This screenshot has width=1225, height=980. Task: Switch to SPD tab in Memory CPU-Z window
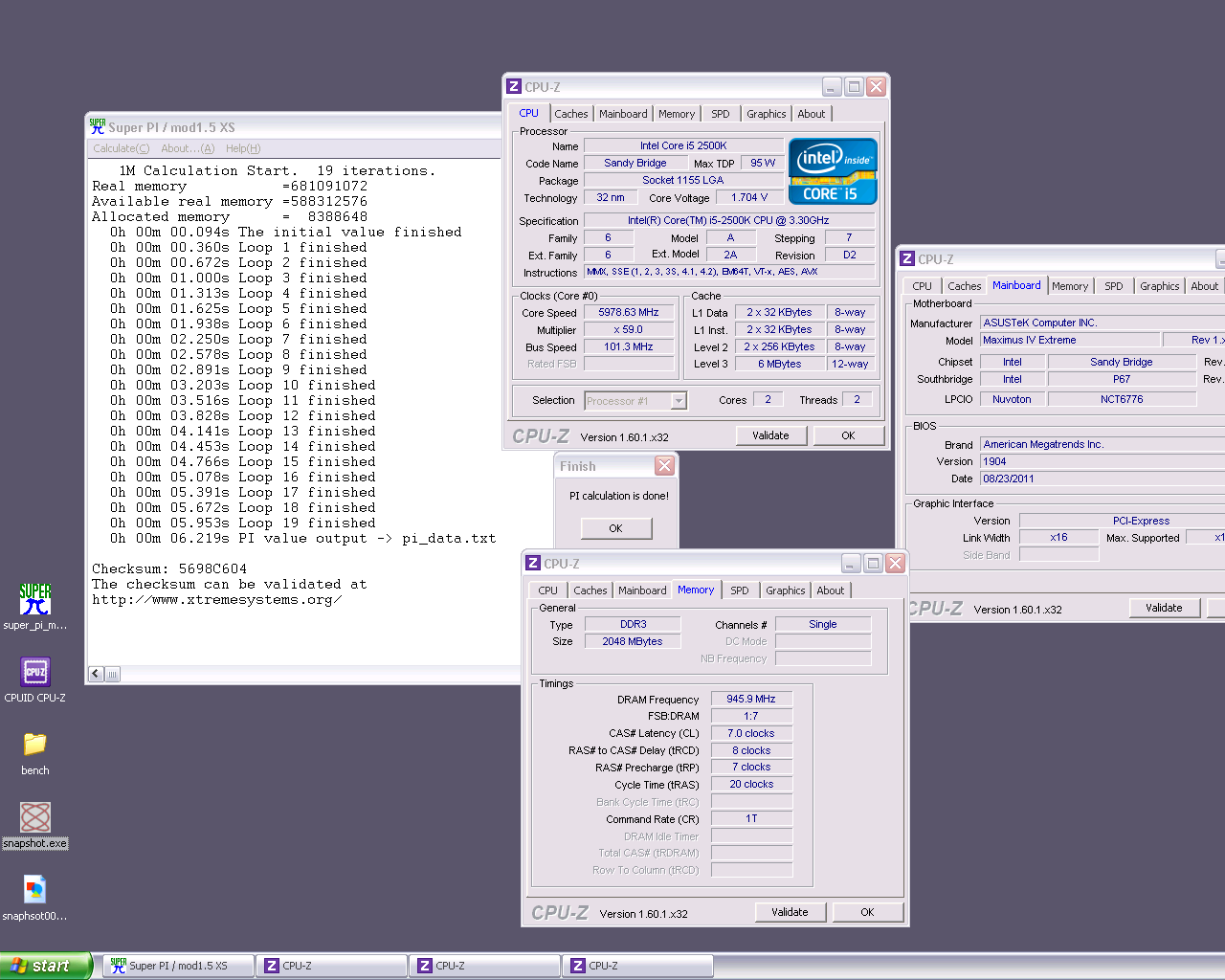click(740, 590)
